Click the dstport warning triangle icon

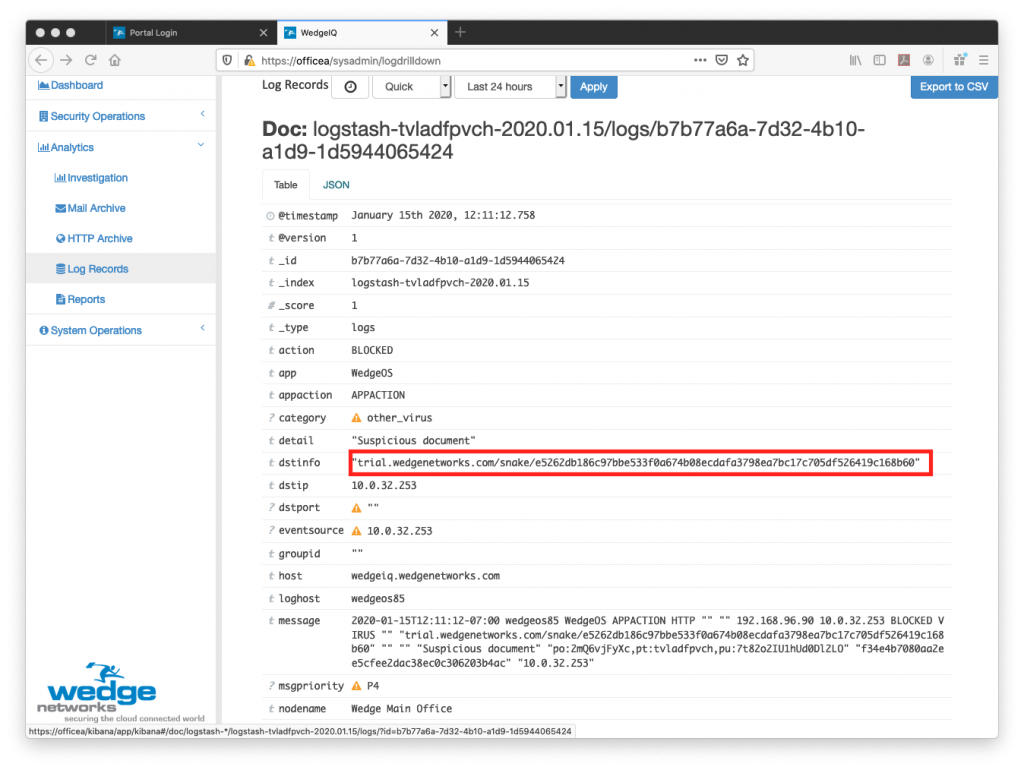[356, 508]
